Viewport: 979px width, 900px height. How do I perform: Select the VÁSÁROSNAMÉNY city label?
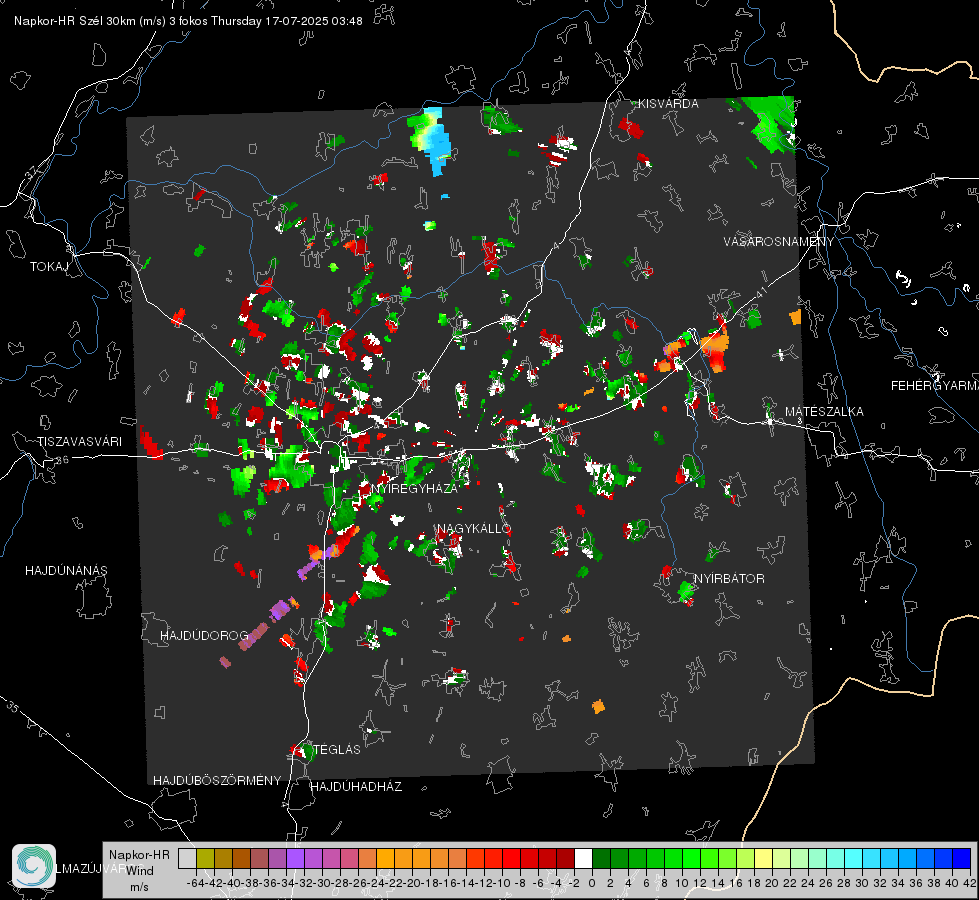[779, 242]
